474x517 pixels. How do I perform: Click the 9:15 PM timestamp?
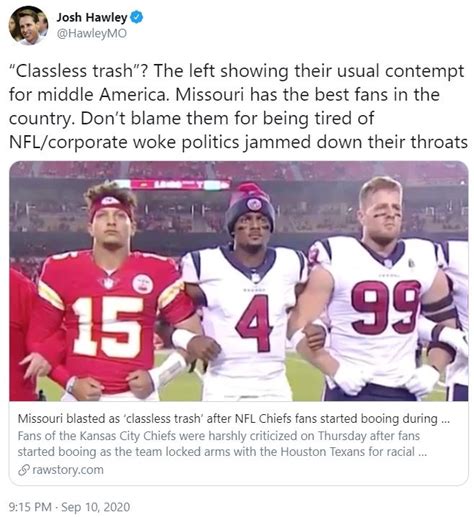click(x=30, y=507)
